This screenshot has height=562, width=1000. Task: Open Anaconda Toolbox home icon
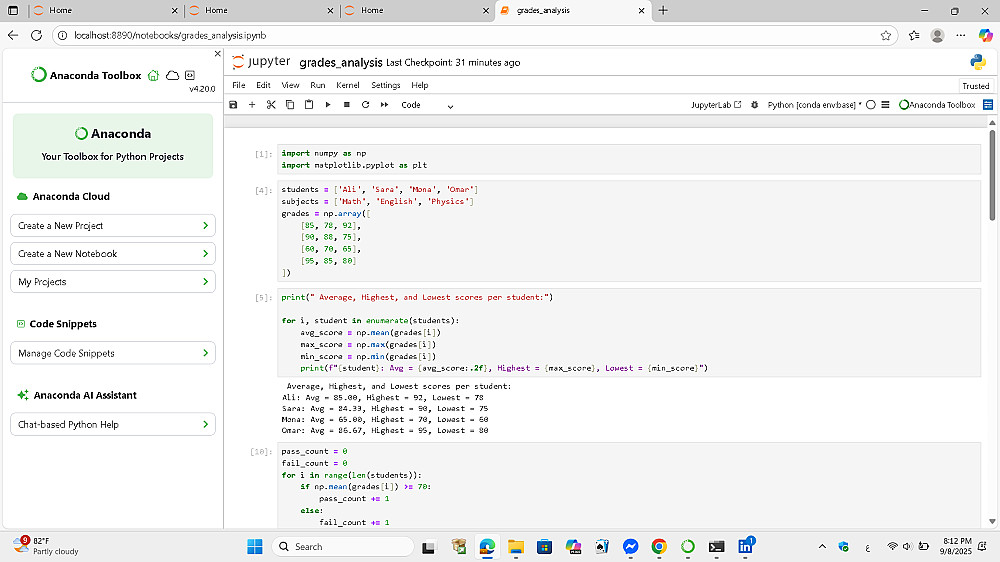pos(153,75)
